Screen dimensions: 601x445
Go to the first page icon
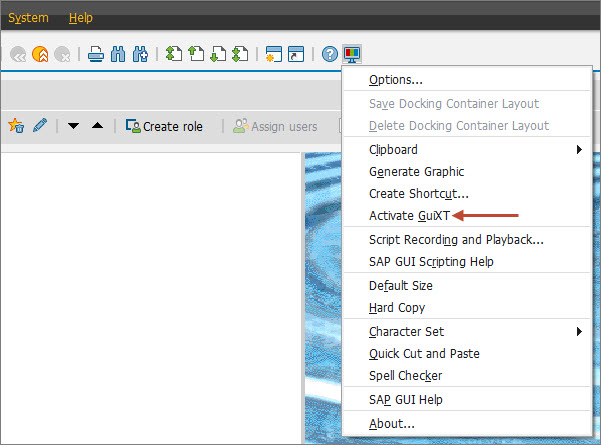tap(174, 54)
